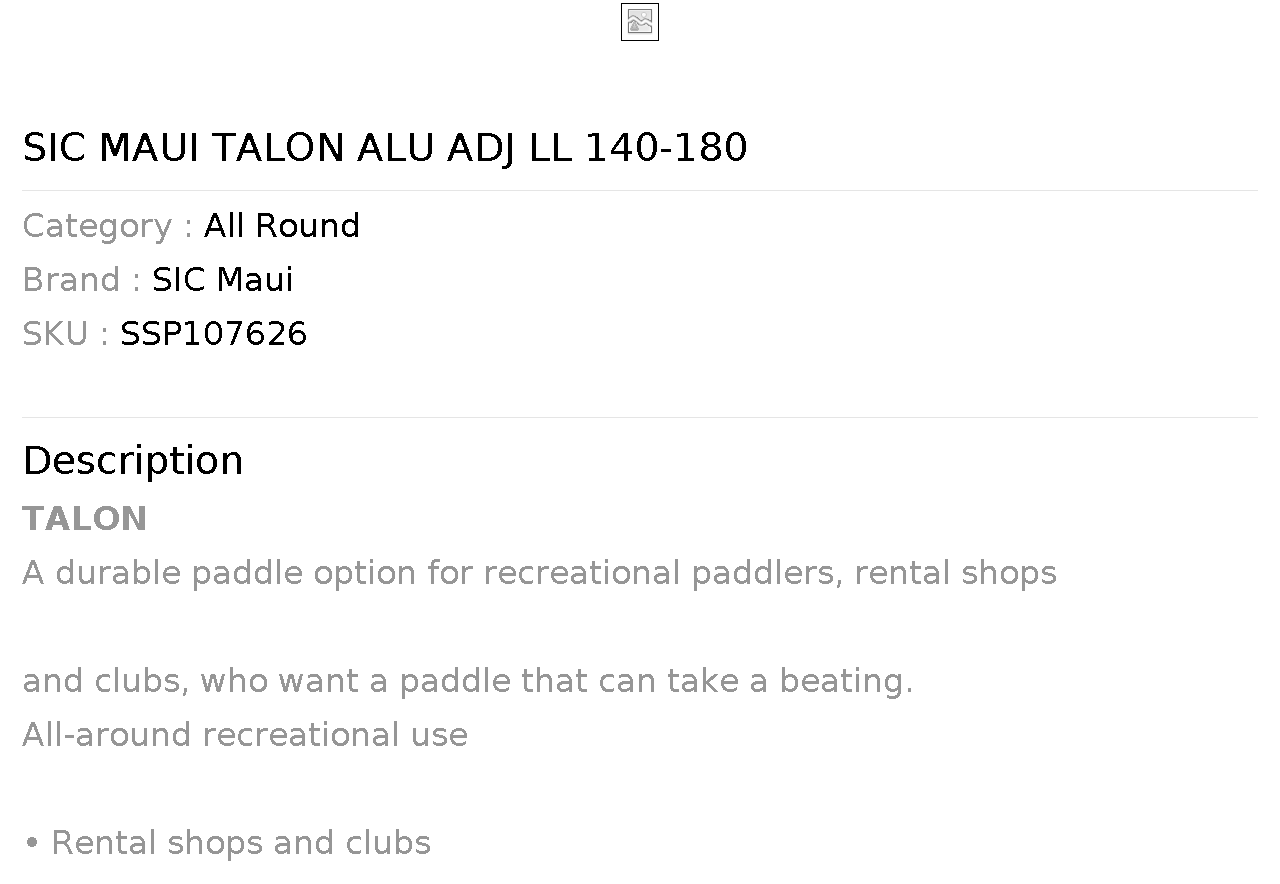This screenshot has height=884, width=1280.
Task: Click the 'SKU :' label
Action: 65,334
